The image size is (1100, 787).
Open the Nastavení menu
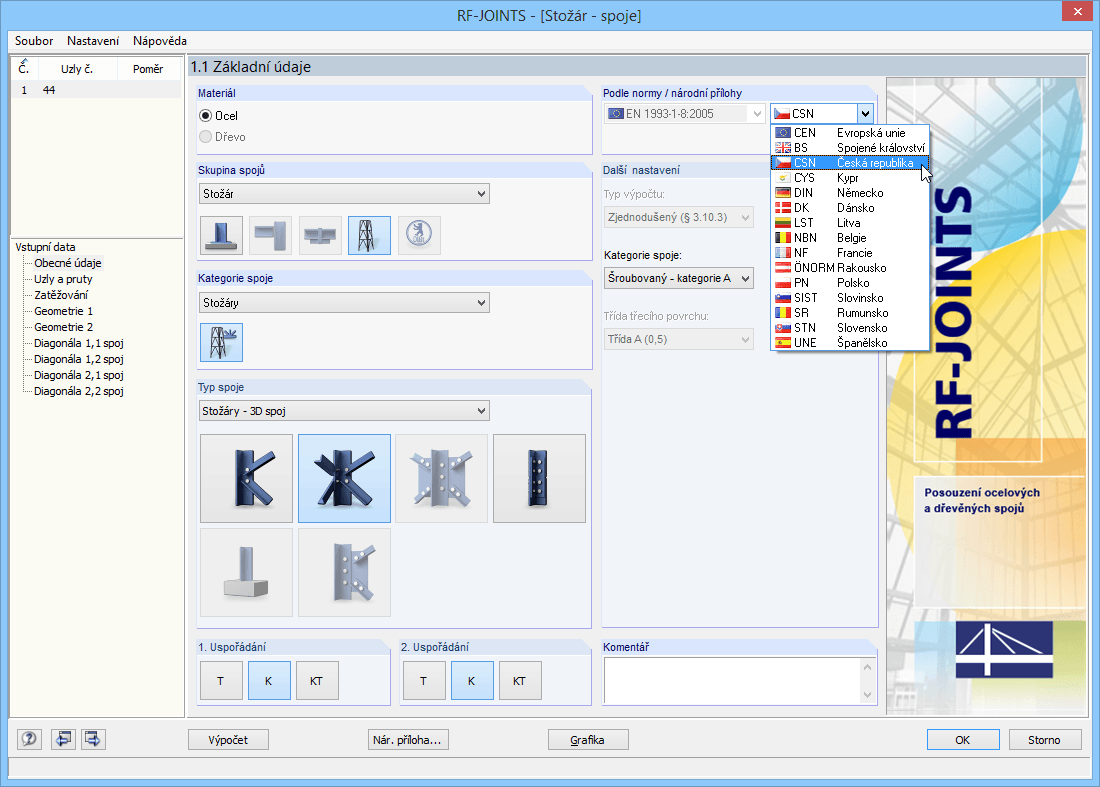(x=93, y=41)
